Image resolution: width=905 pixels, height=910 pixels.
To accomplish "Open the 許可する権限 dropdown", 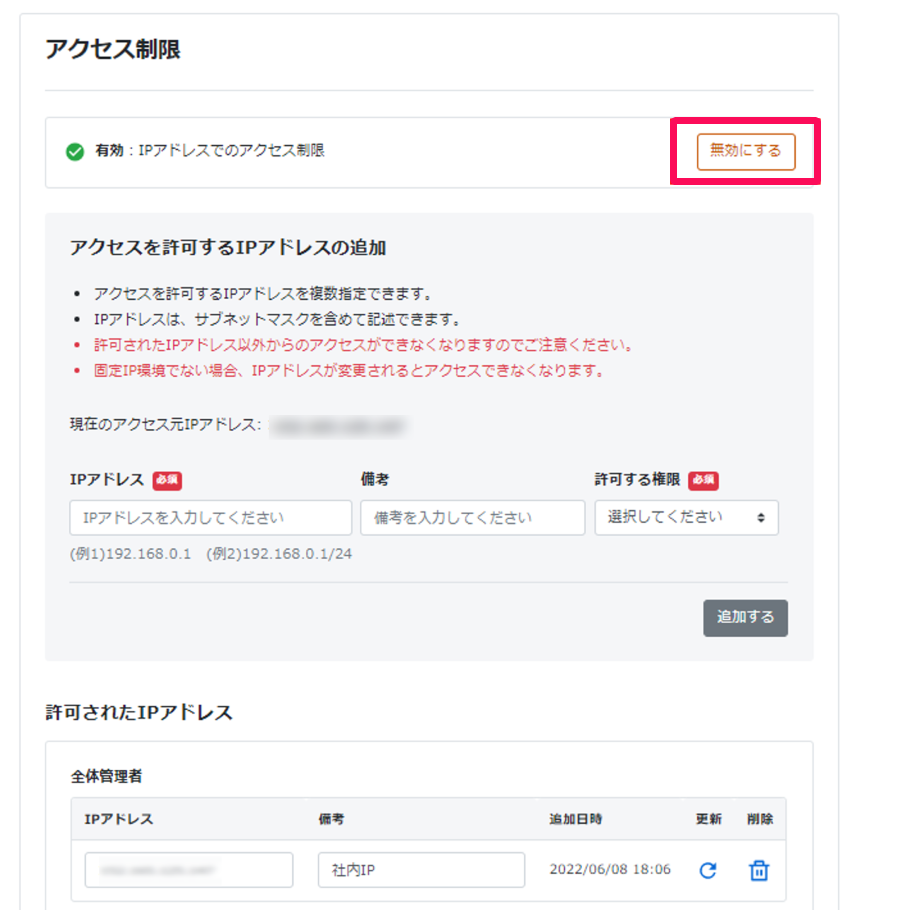I will (686, 517).
